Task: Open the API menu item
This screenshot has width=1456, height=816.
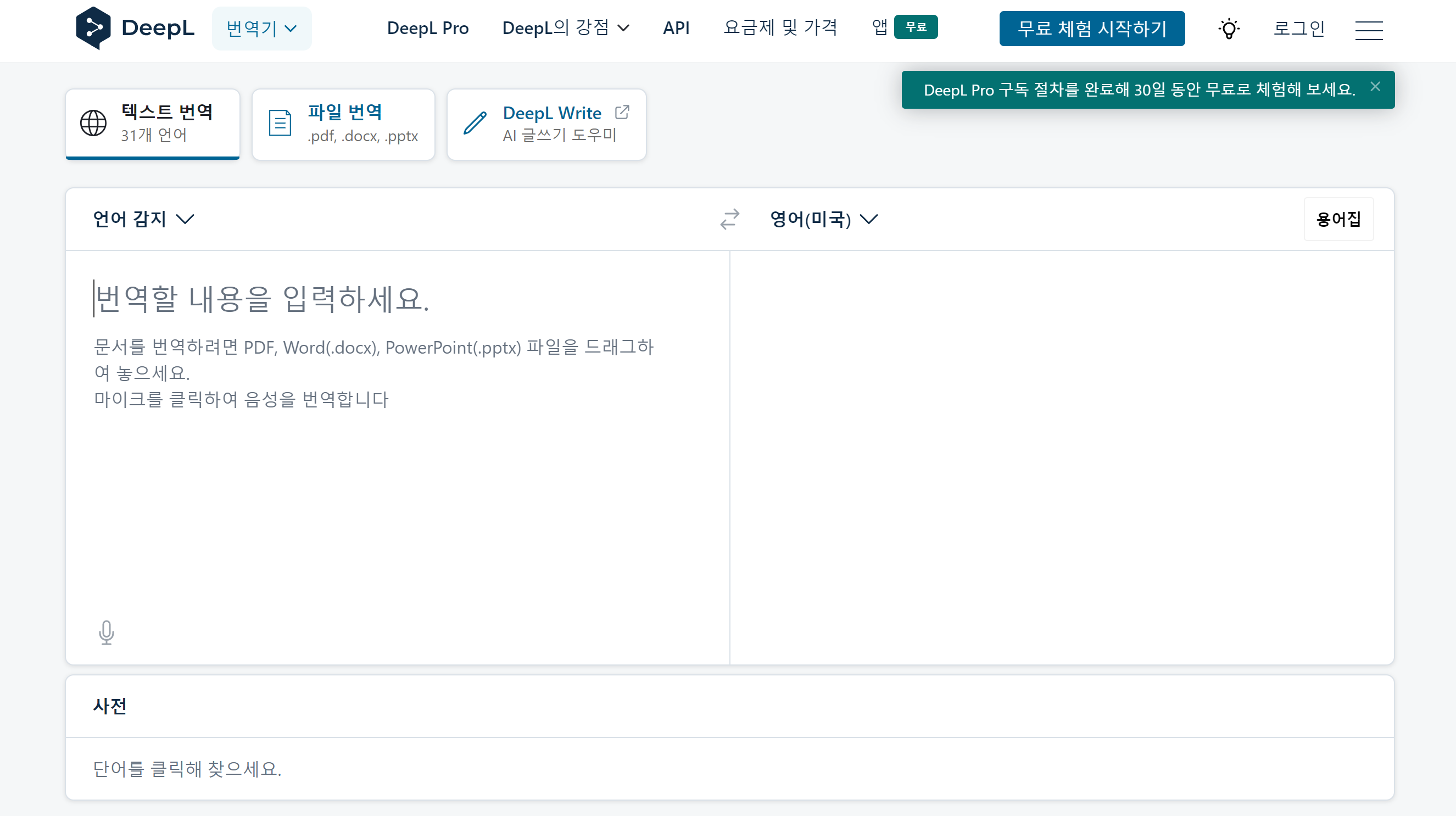Action: click(x=676, y=28)
